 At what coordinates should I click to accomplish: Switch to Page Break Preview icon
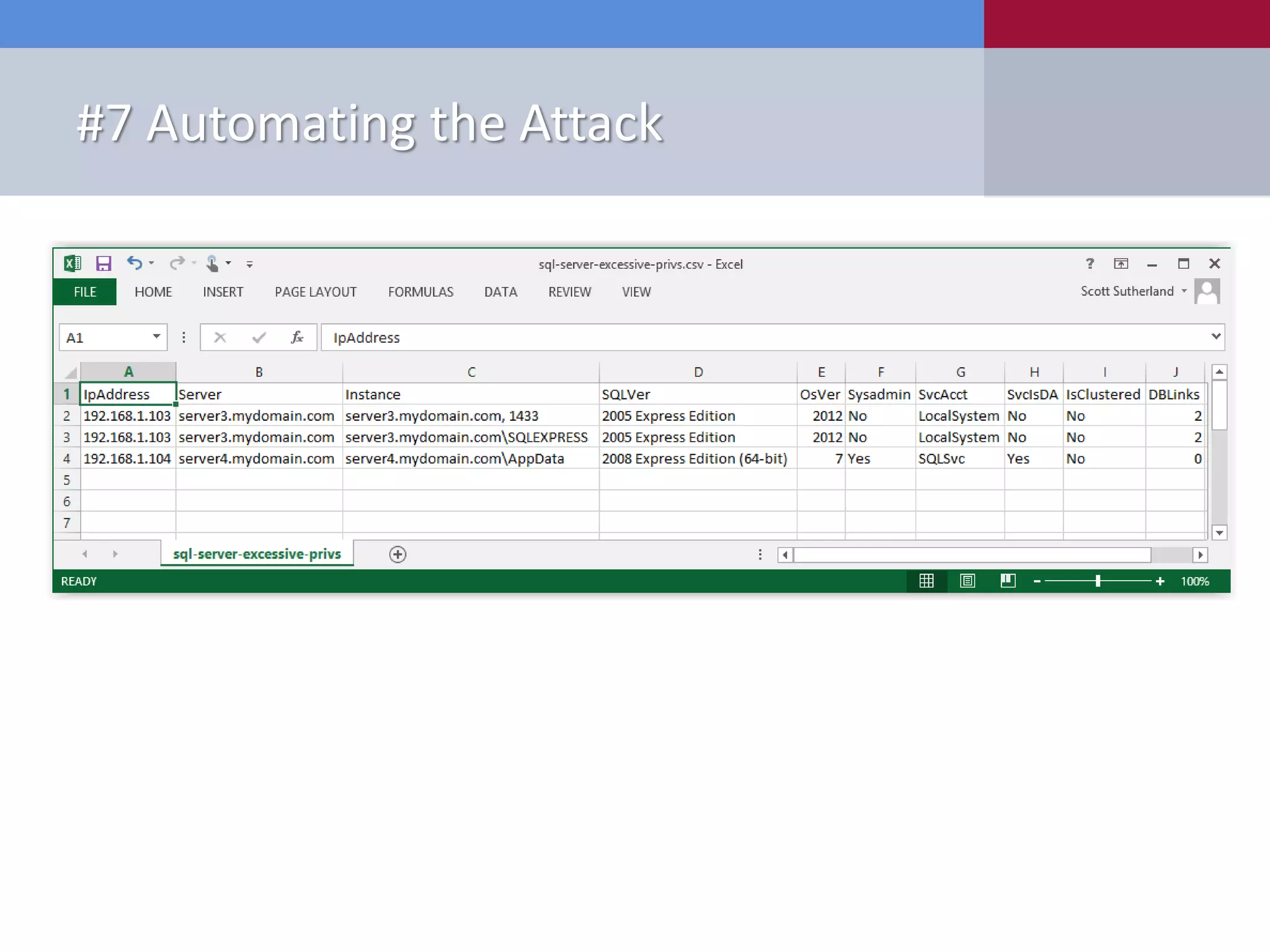pos(1008,581)
